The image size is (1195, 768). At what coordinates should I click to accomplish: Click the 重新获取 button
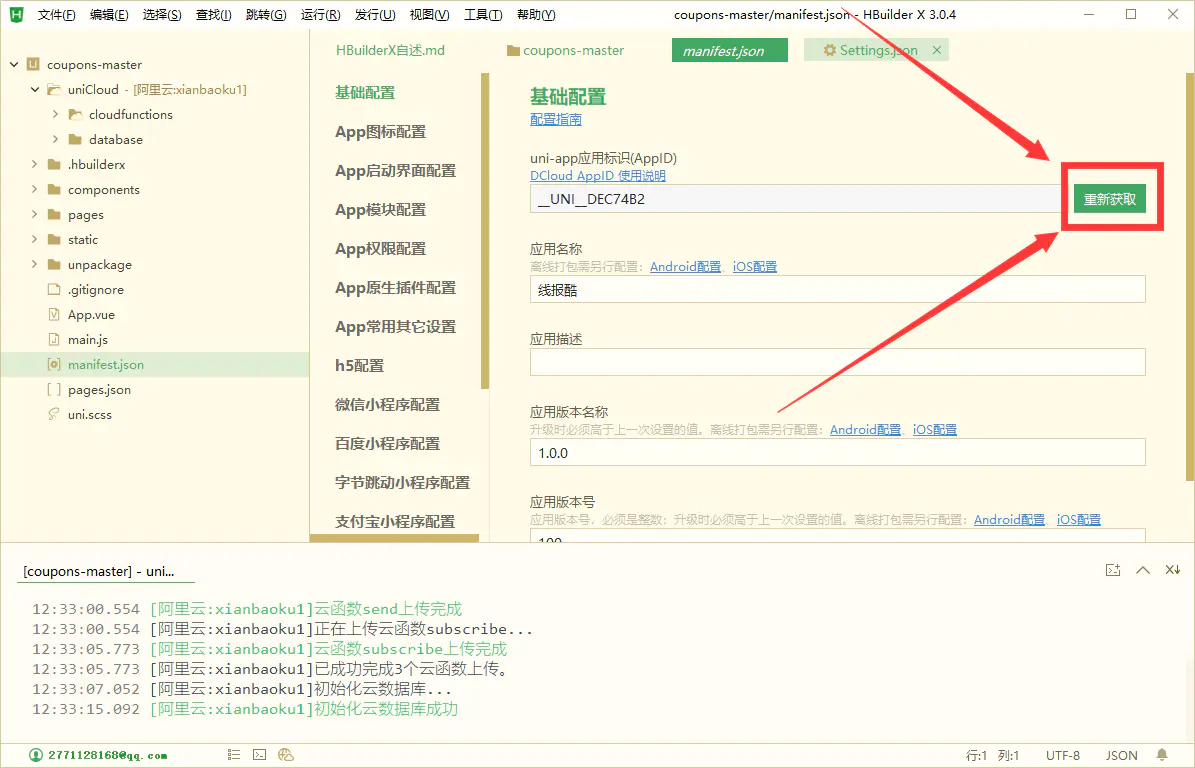click(1112, 197)
